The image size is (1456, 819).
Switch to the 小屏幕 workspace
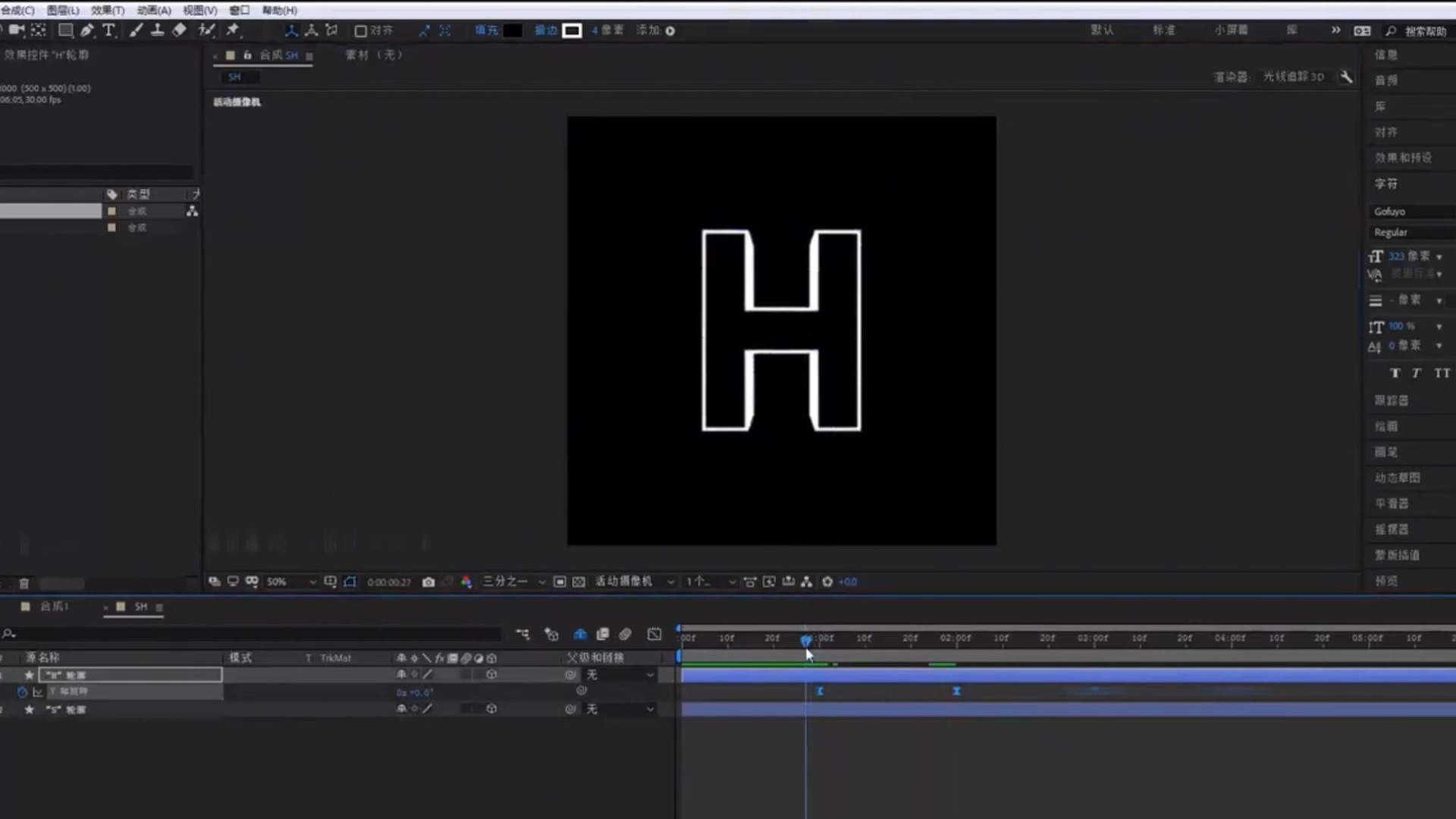tap(1232, 30)
